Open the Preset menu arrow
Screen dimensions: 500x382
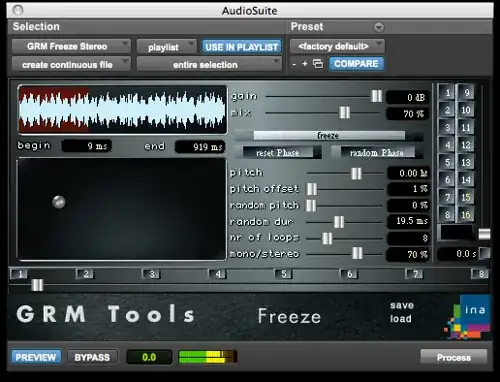point(379,27)
